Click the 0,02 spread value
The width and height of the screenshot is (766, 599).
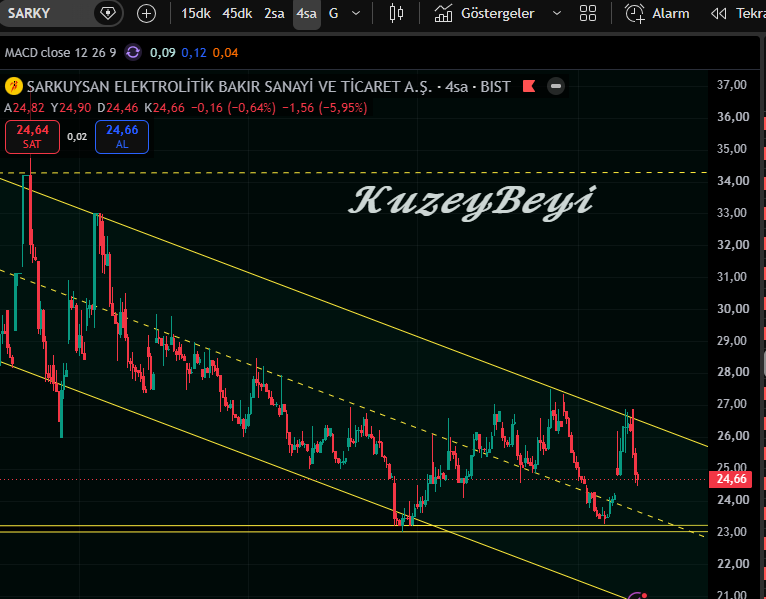point(77,137)
